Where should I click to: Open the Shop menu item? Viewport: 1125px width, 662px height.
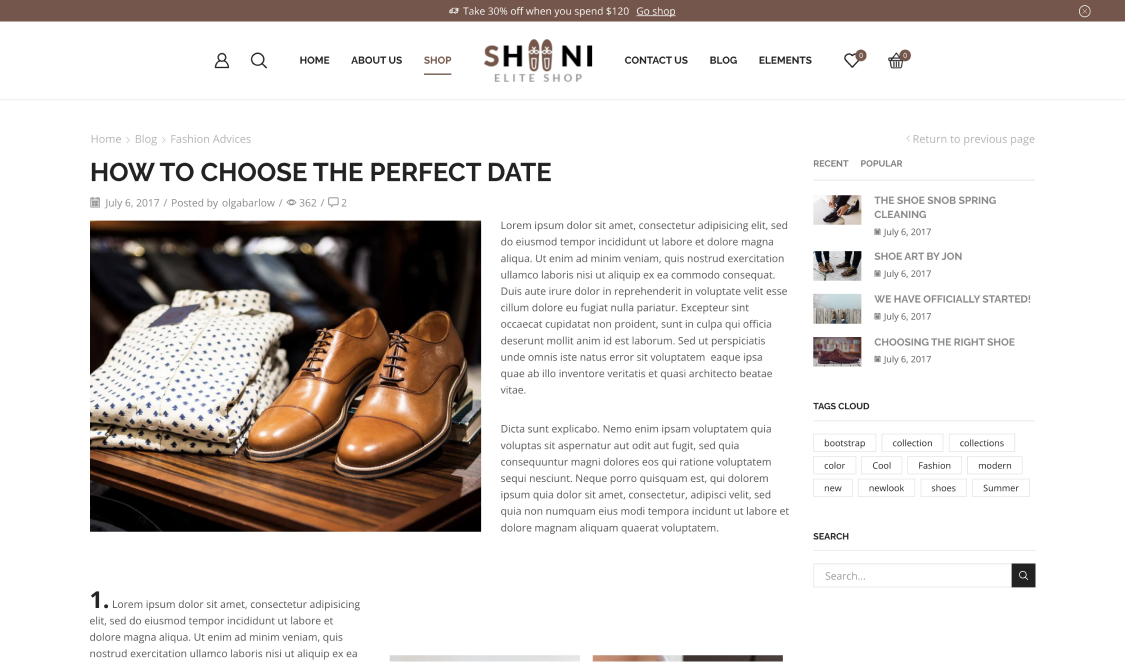438,60
